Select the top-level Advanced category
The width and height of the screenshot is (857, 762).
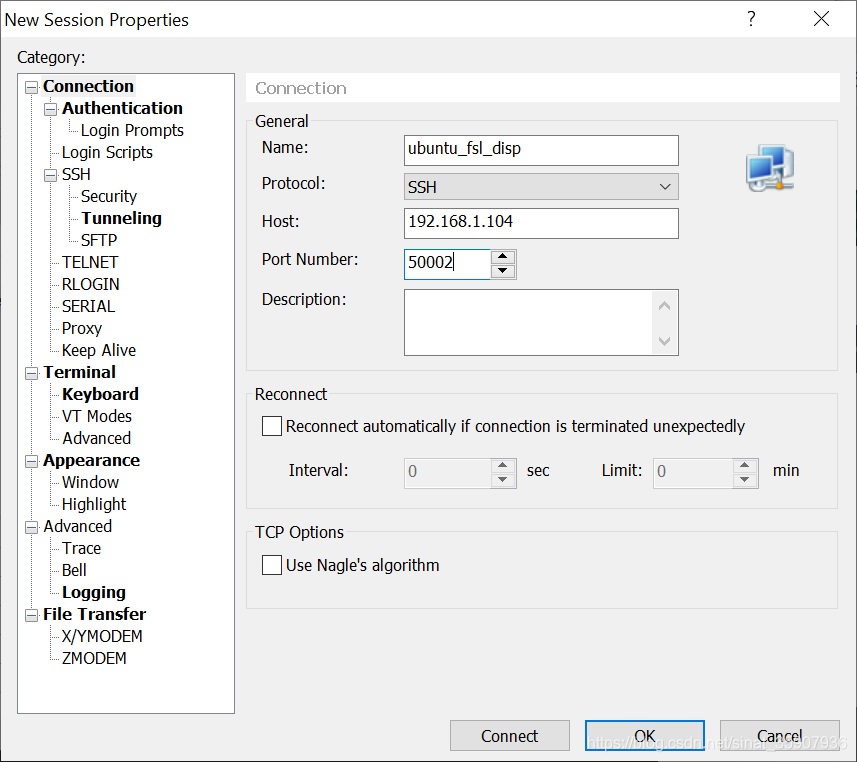point(78,526)
